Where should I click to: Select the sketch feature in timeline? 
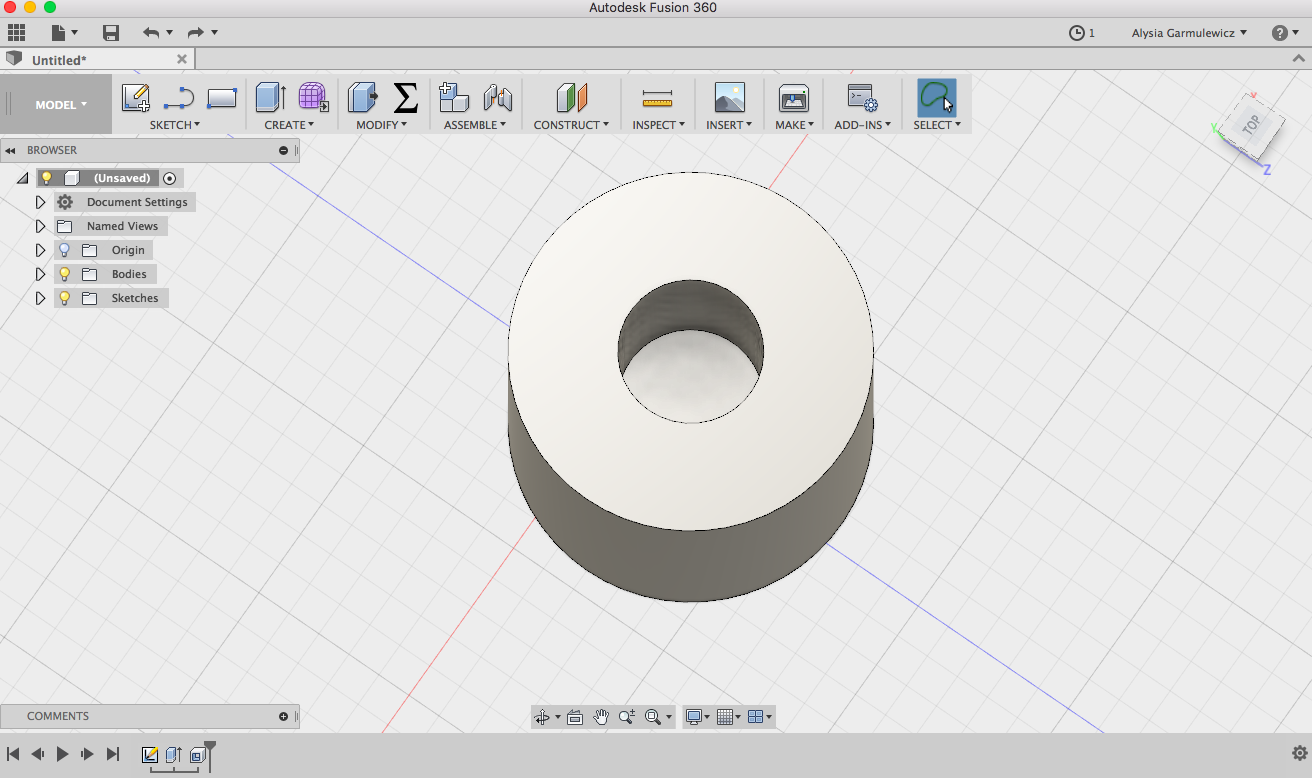point(150,755)
